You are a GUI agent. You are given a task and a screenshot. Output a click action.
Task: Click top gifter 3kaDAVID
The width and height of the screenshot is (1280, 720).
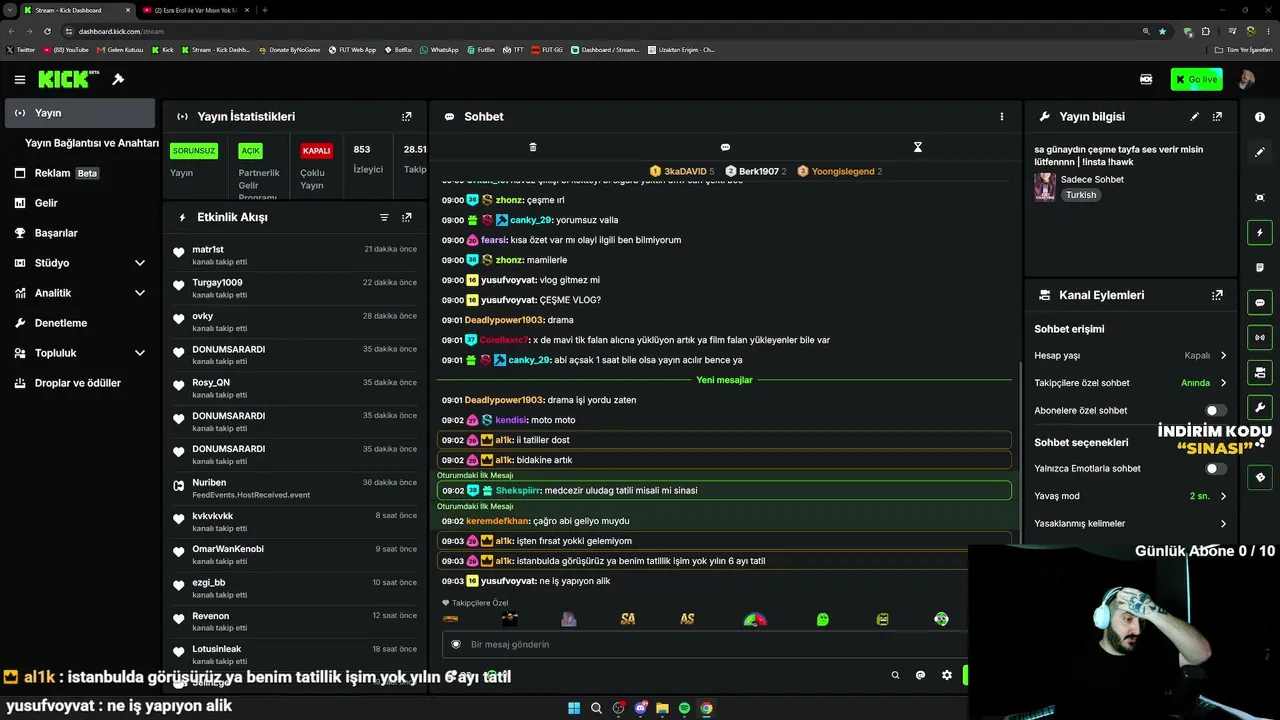point(685,172)
